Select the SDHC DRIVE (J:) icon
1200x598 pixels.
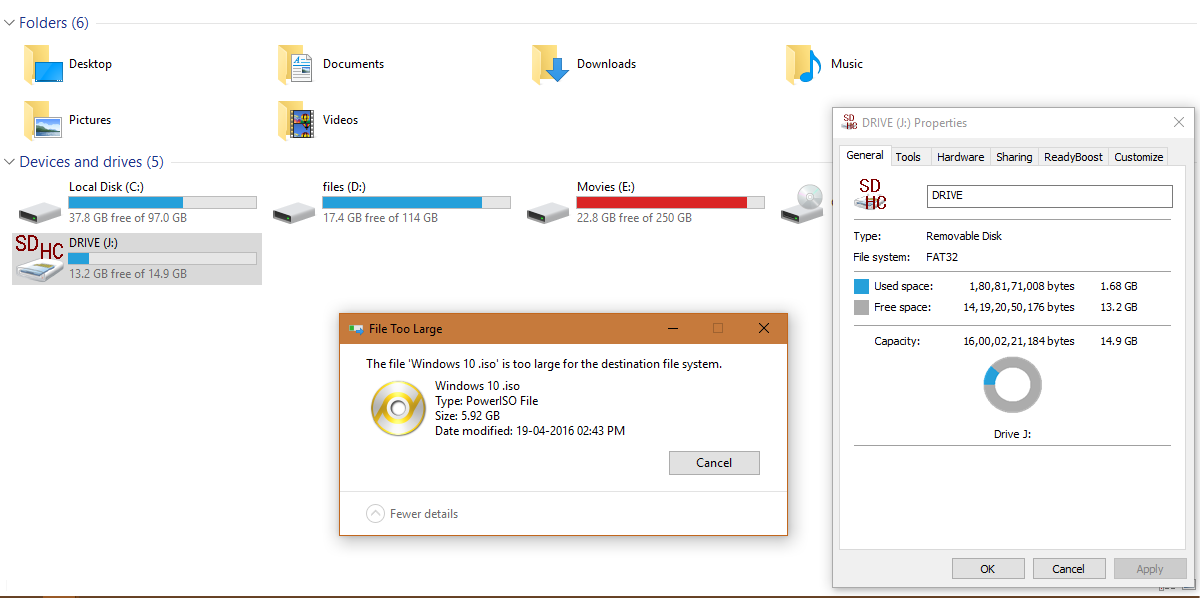tap(39, 259)
